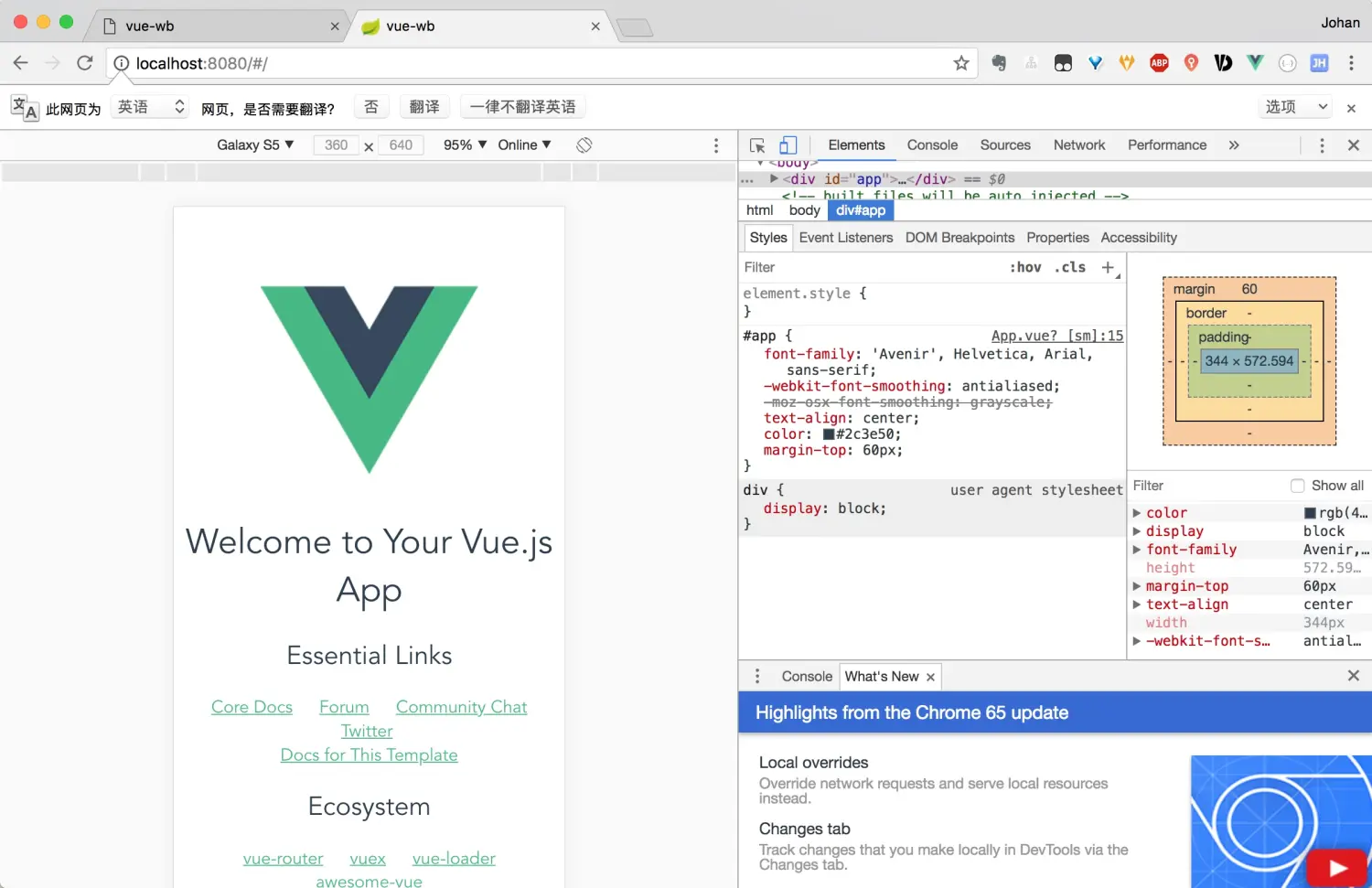Screen dimensions: 1372x888
Task: Reload the localhost page
Action: click(x=85, y=63)
